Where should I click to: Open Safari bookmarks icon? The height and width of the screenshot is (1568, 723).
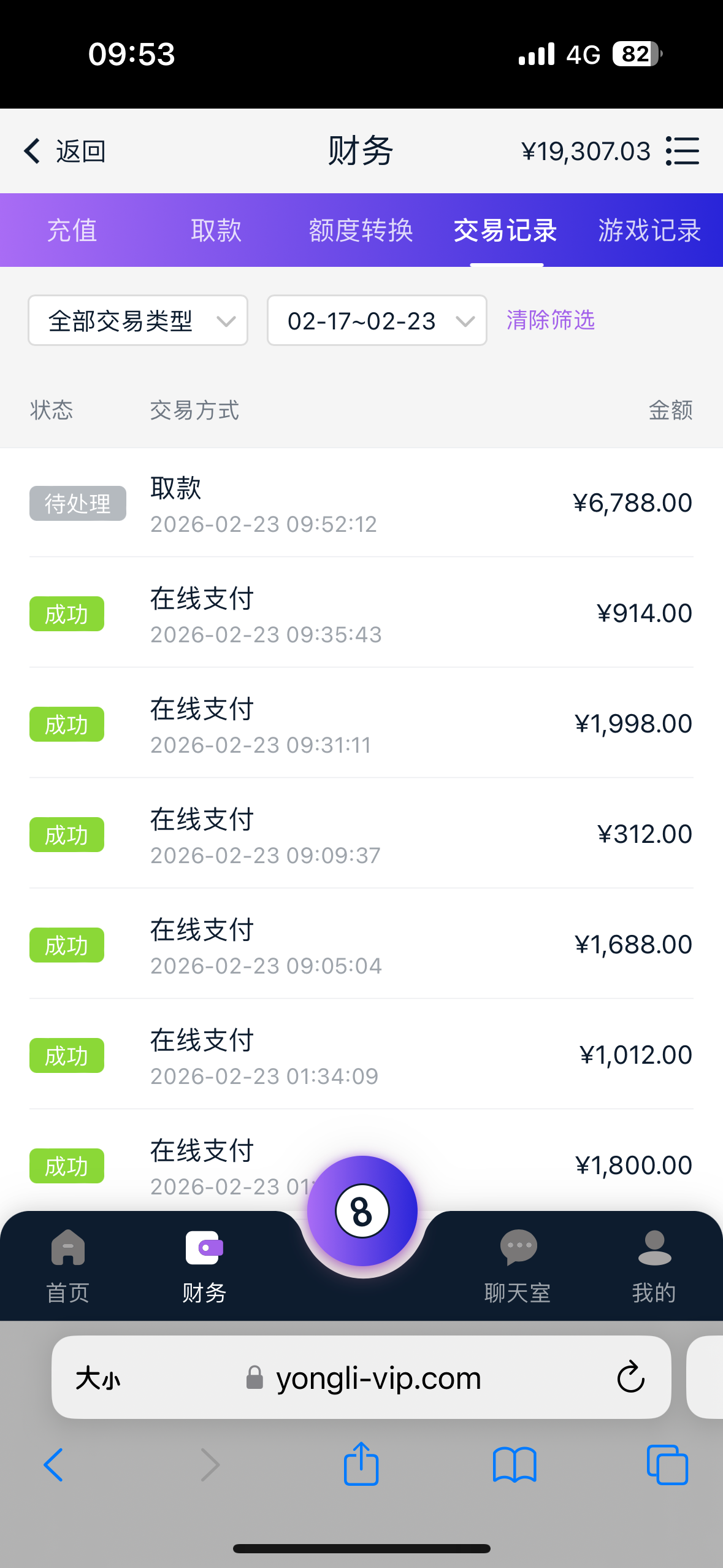coord(515,1464)
